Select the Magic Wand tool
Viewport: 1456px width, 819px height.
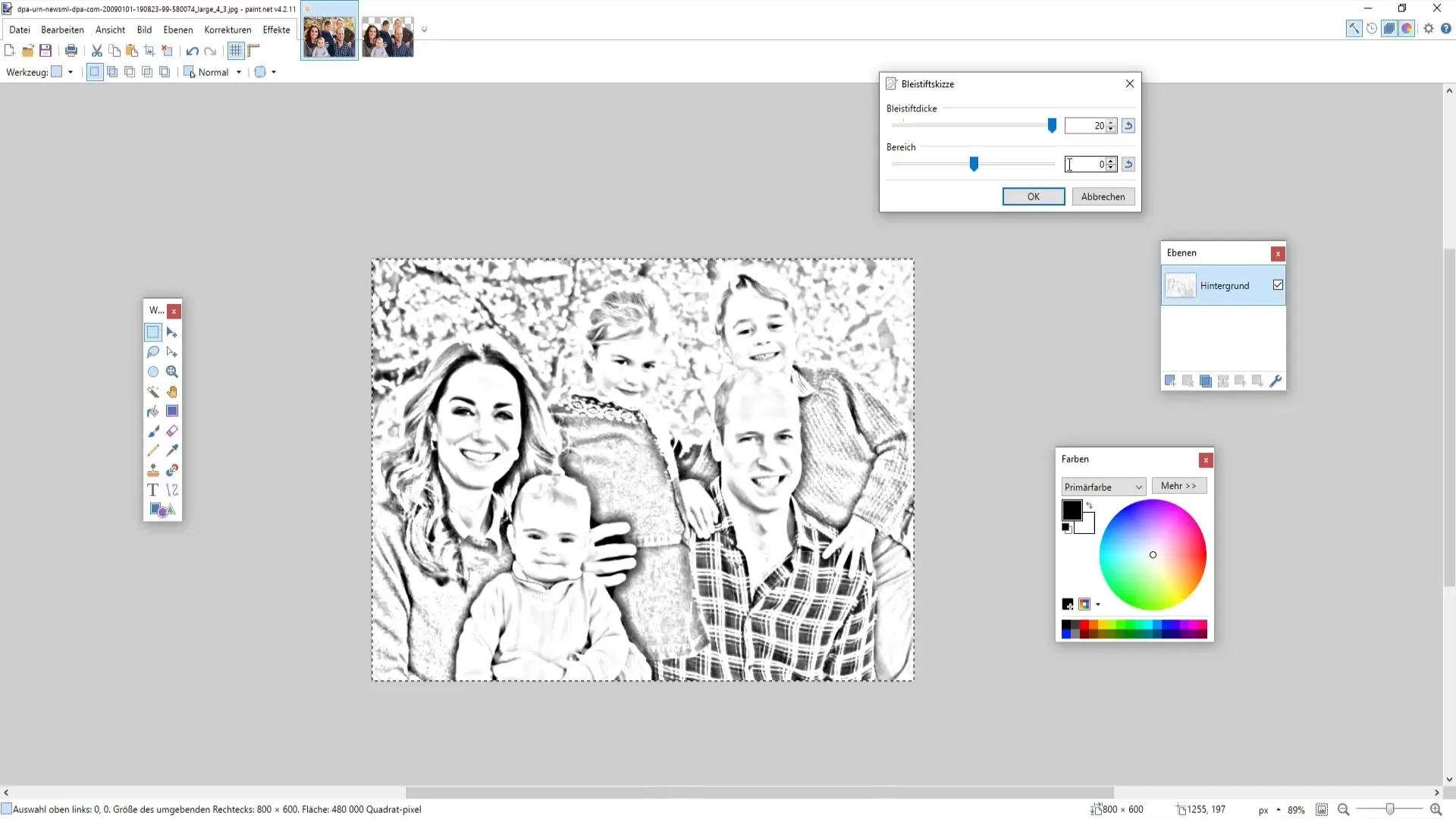[x=153, y=391]
